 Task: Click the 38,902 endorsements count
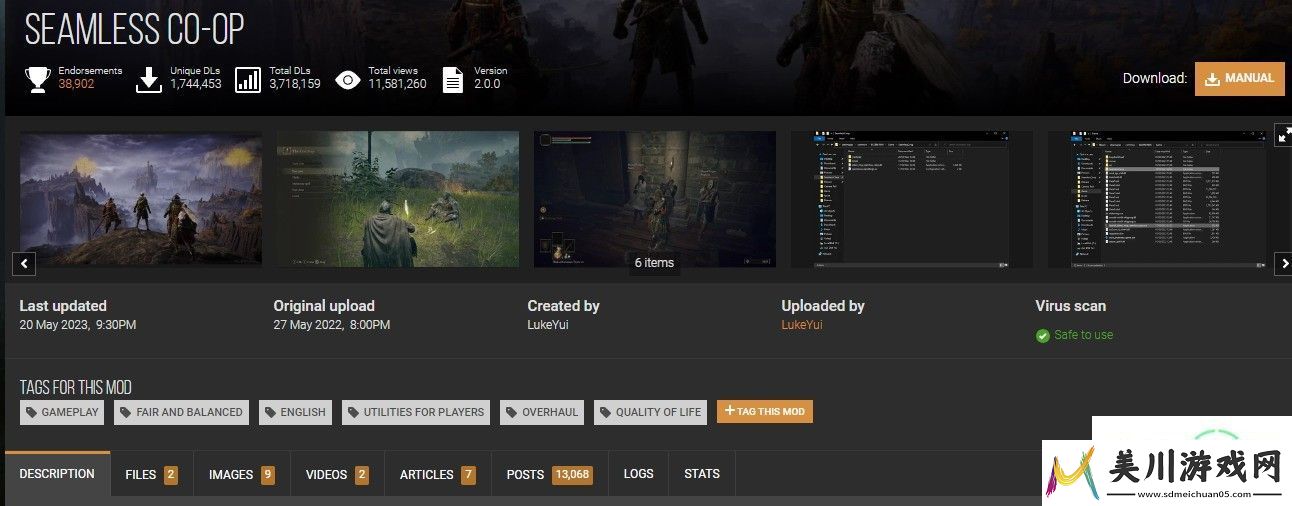[76, 84]
